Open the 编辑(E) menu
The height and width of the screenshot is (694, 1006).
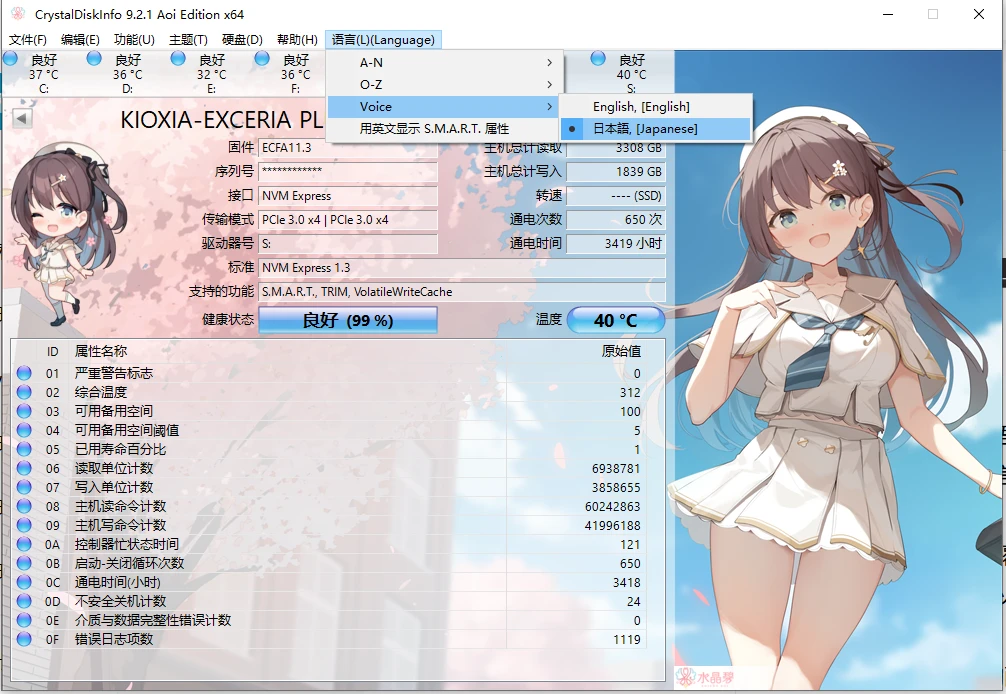coord(80,40)
